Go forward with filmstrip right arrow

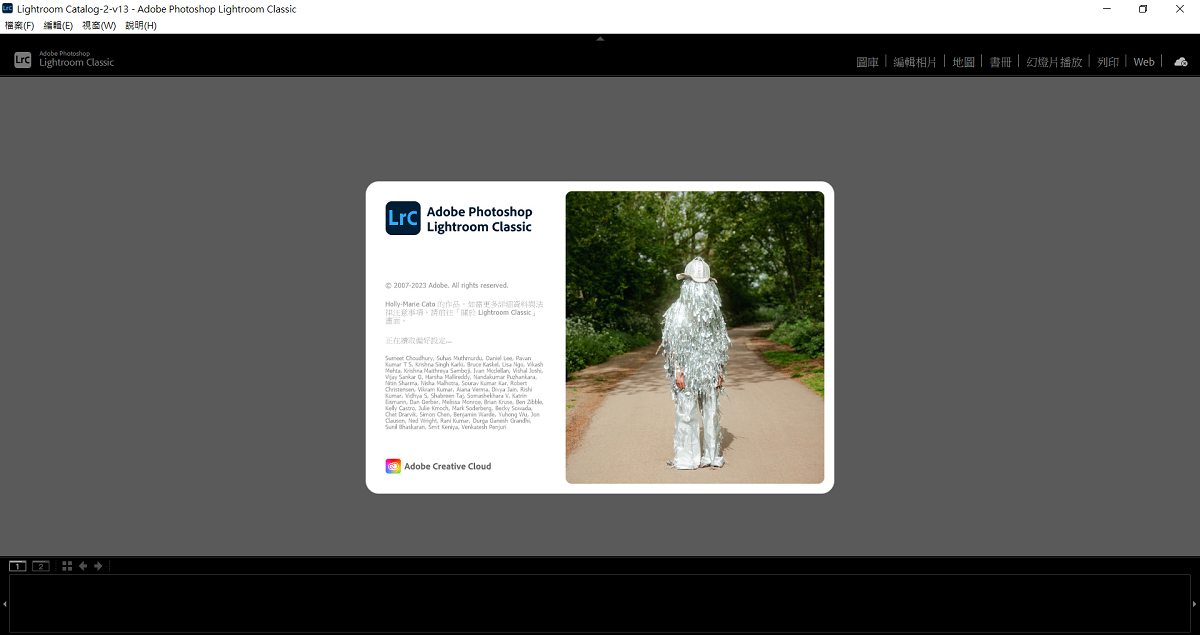coord(98,566)
